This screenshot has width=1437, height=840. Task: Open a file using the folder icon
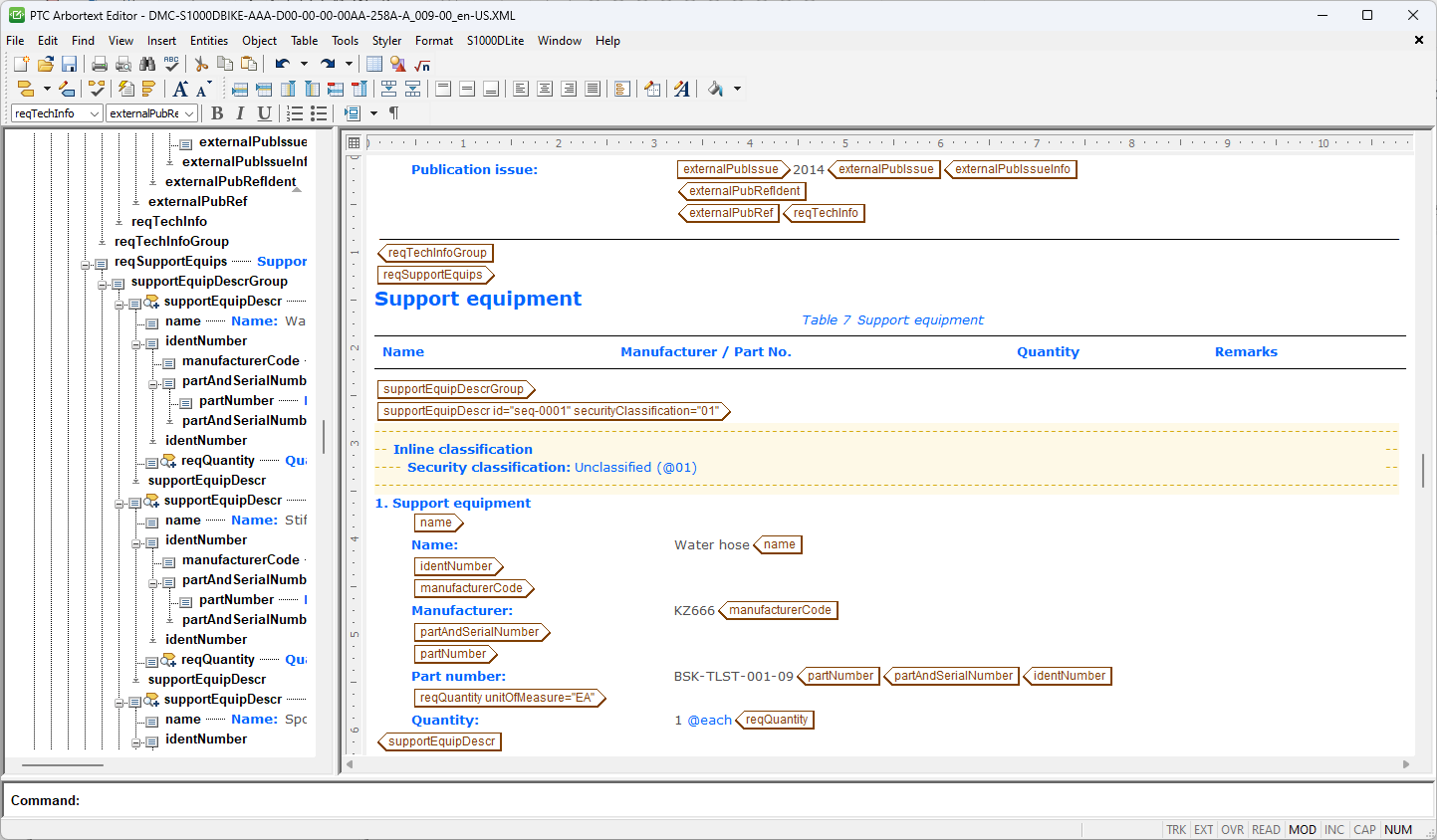pyautogui.click(x=45, y=64)
